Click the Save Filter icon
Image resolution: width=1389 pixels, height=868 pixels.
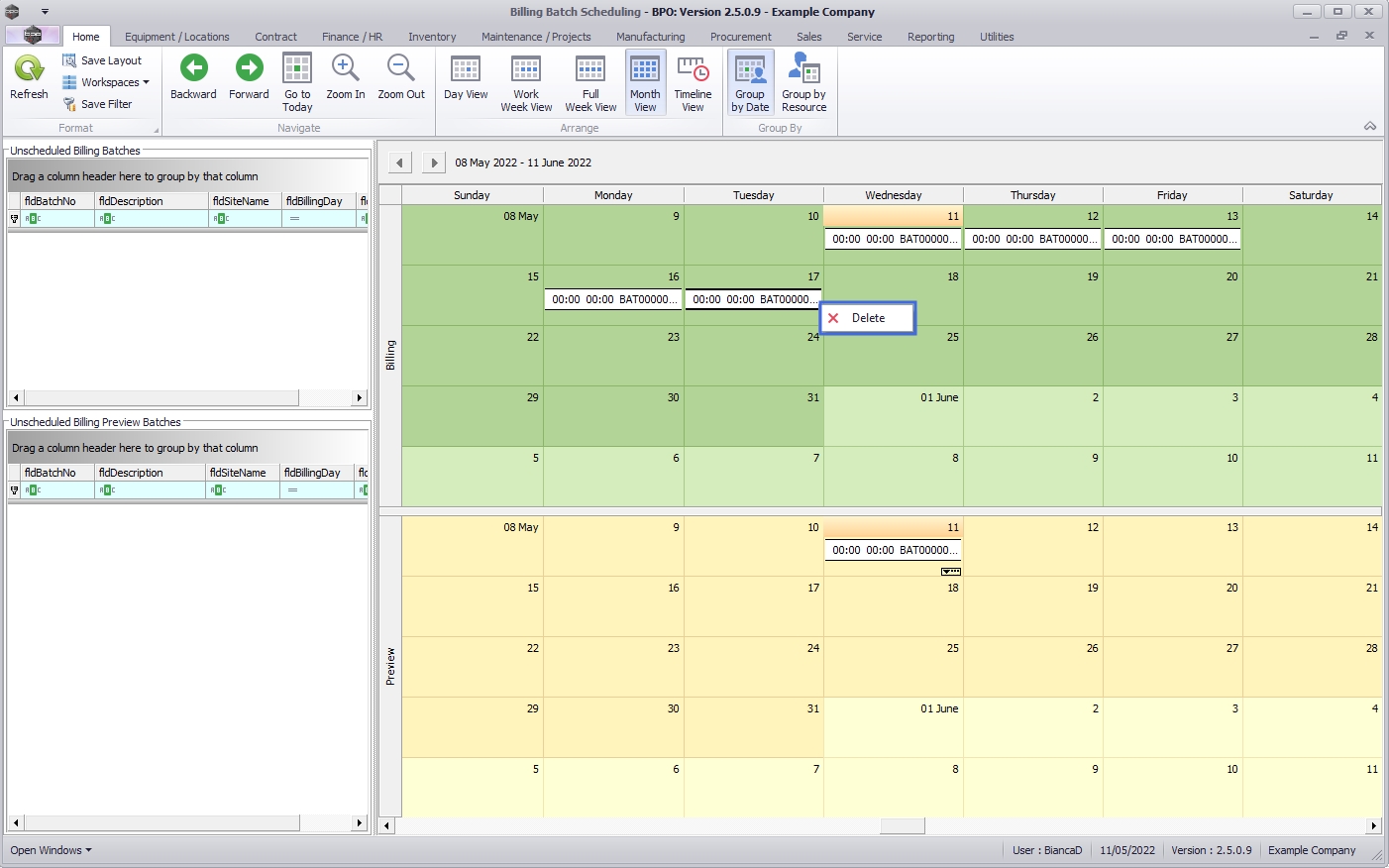click(69, 104)
